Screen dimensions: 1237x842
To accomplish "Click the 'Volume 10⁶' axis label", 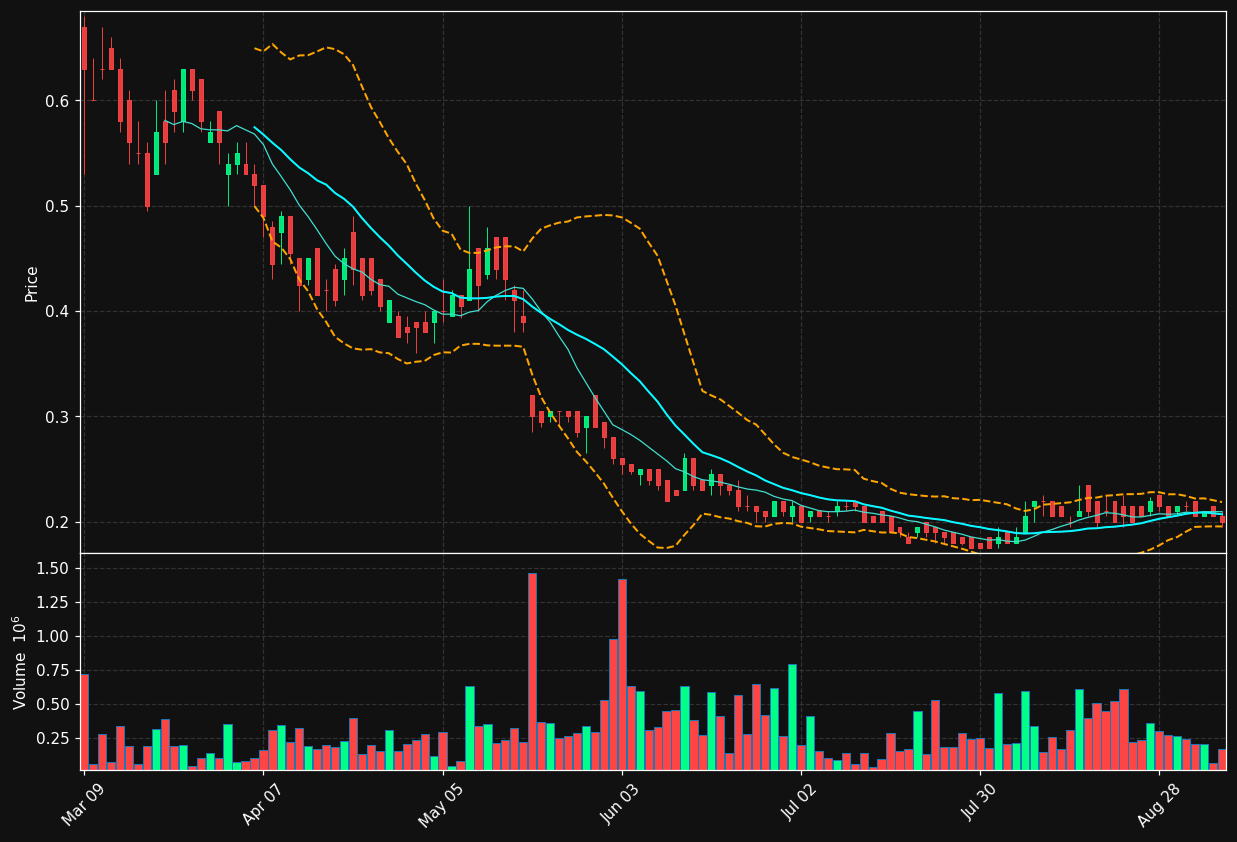I will (x=19, y=662).
